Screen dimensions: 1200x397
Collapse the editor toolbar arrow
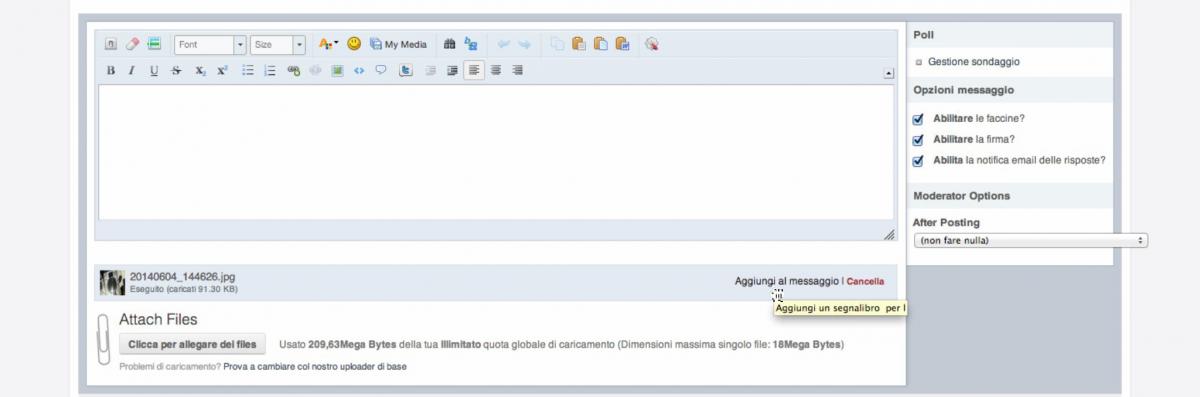[889, 73]
